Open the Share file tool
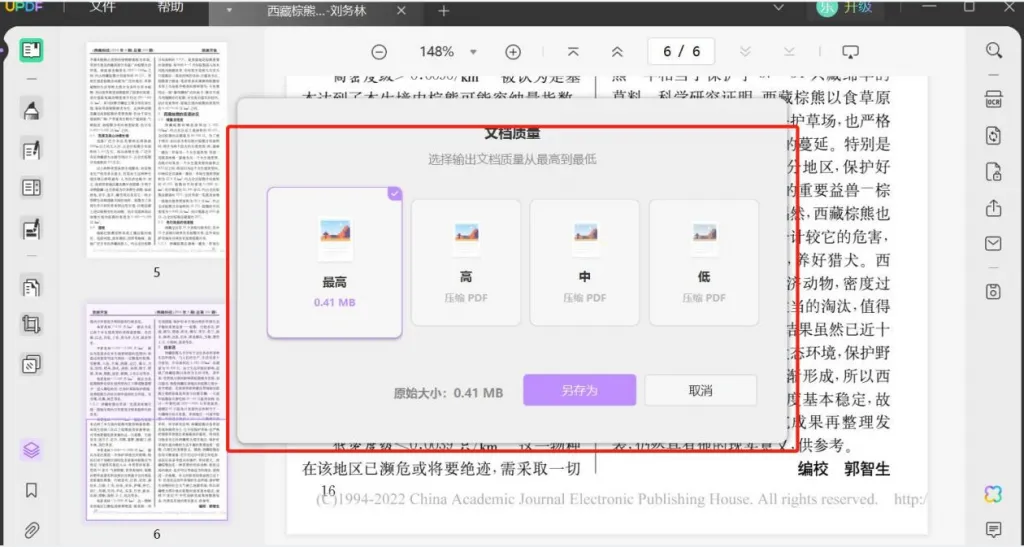Screen dimensions: 1024x547 [993, 208]
